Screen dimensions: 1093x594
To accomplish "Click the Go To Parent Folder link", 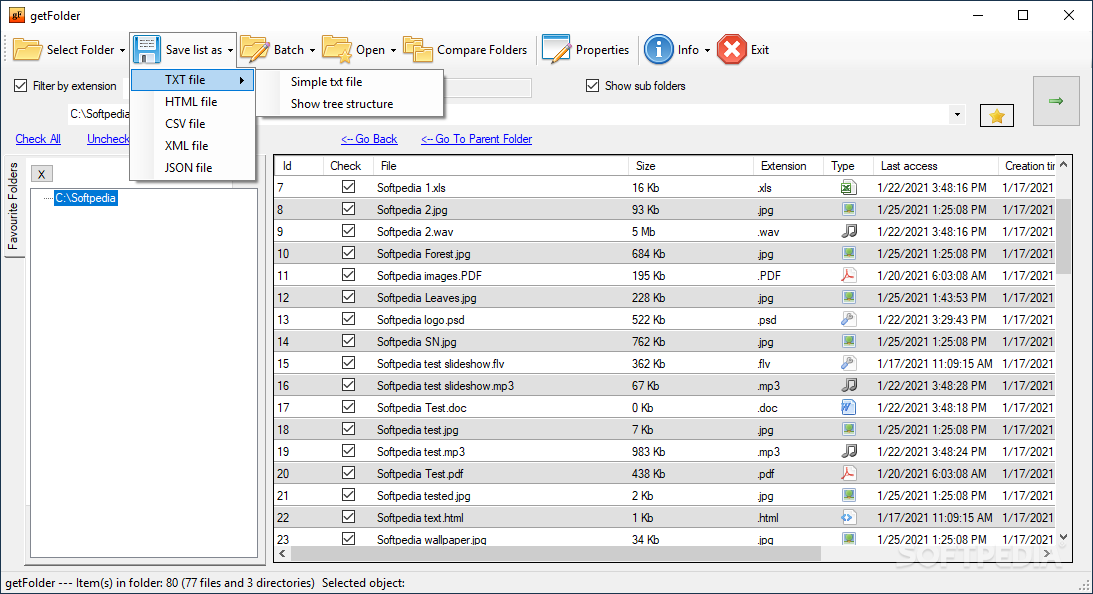I will [x=476, y=139].
